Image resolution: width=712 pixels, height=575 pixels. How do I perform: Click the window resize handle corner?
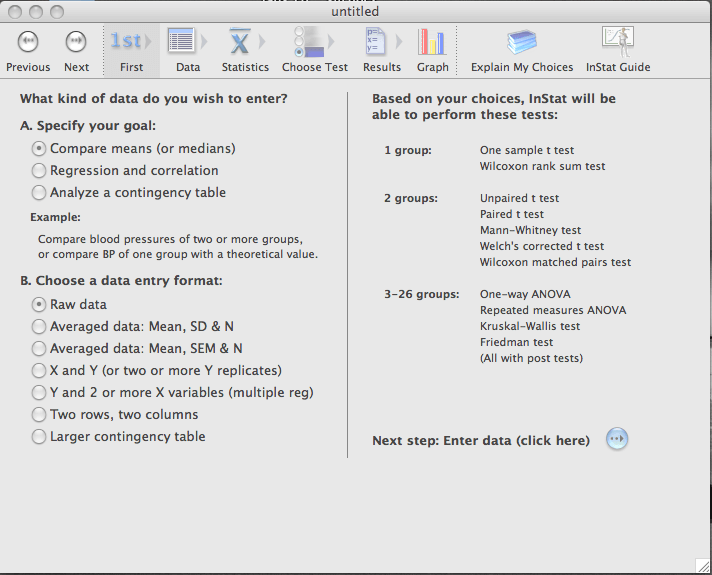tap(702, 566)
